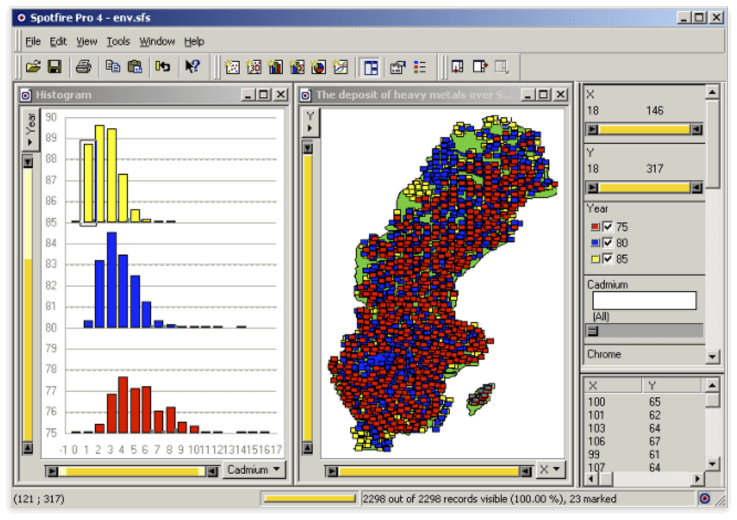Viewport: 737px width, 520px height.
Task: Click the Paste clipboard icon
Action: 134,67
